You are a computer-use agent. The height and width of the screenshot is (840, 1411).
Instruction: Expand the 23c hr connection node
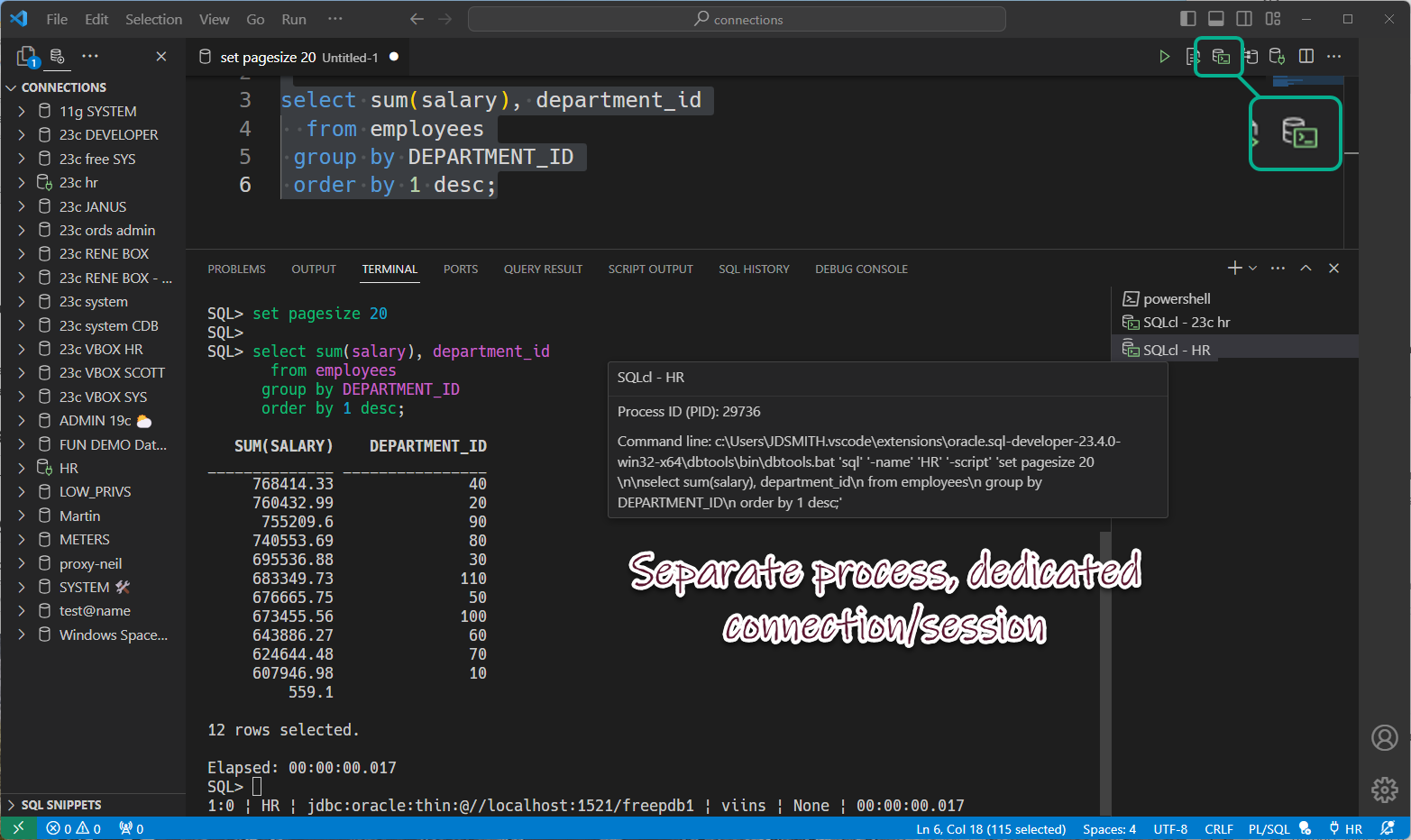click(22, 182)
